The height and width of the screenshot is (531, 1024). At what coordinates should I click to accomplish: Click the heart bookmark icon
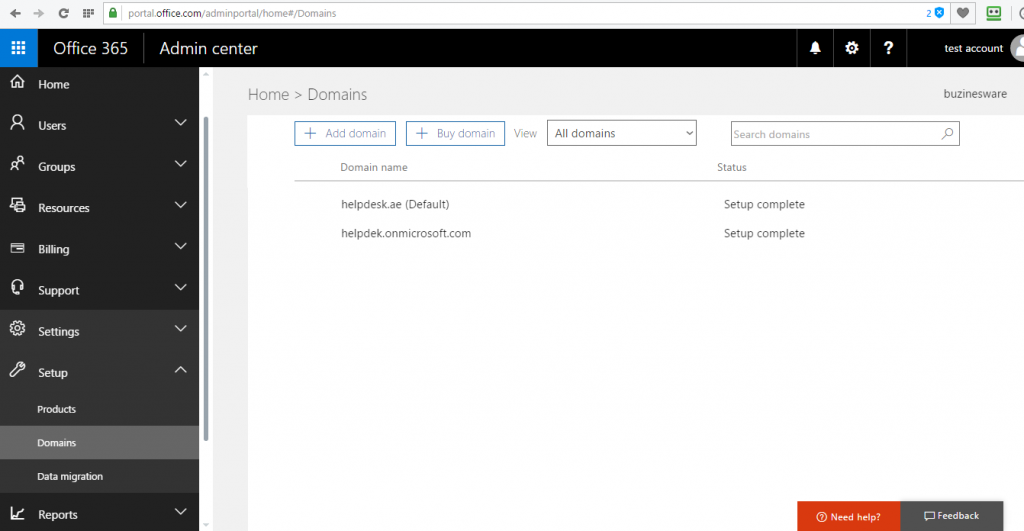click(x=963, y=13)
